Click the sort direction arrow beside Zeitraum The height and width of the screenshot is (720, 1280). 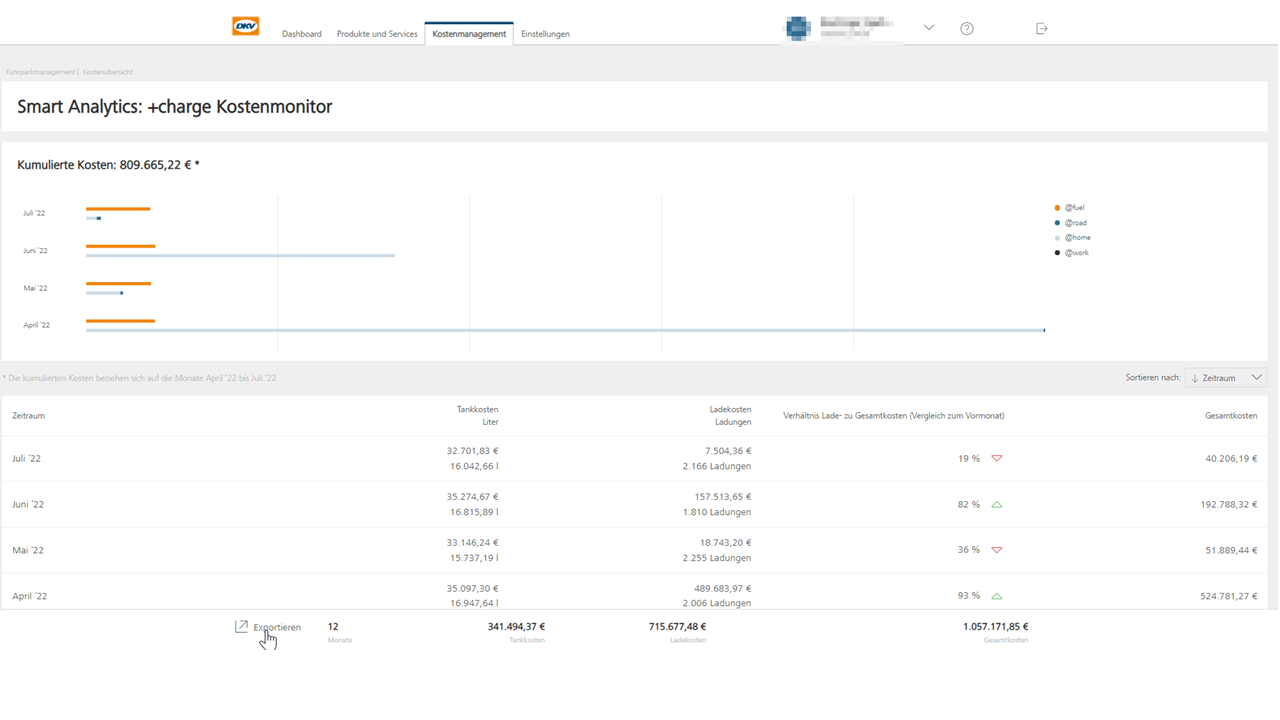point(1195,378)
